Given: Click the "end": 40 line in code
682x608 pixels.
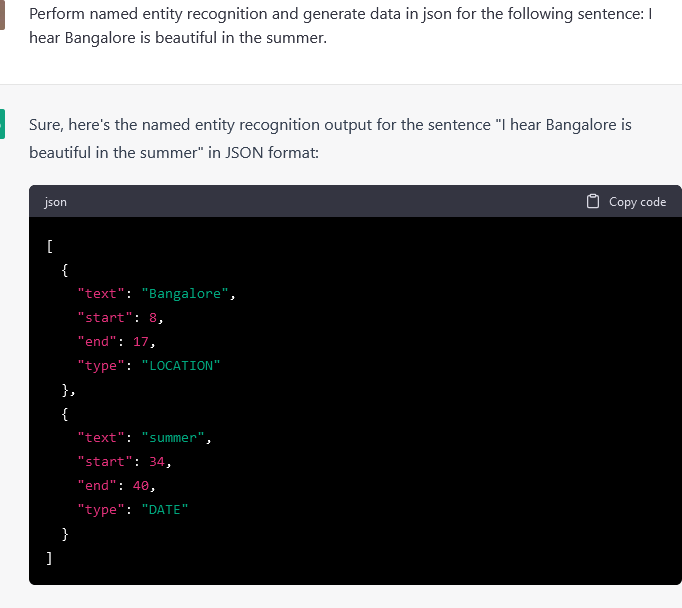Looking at the screenshot, I should pyautogui.click(x=116, y=486).
